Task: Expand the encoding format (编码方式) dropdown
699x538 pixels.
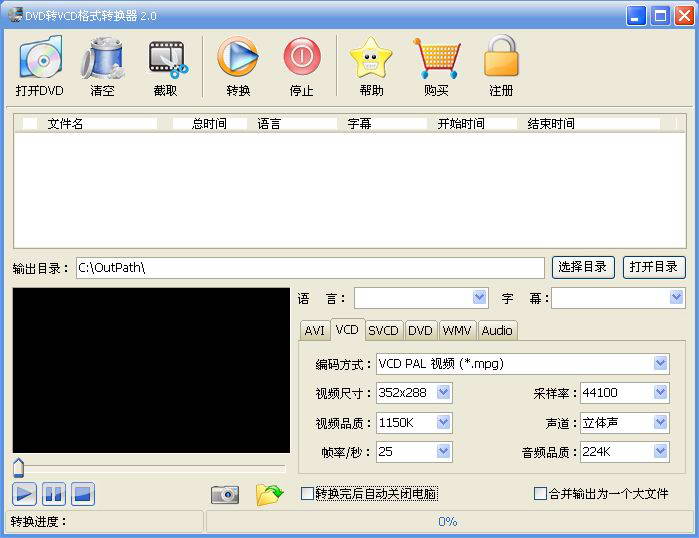Action: point(661,363)
